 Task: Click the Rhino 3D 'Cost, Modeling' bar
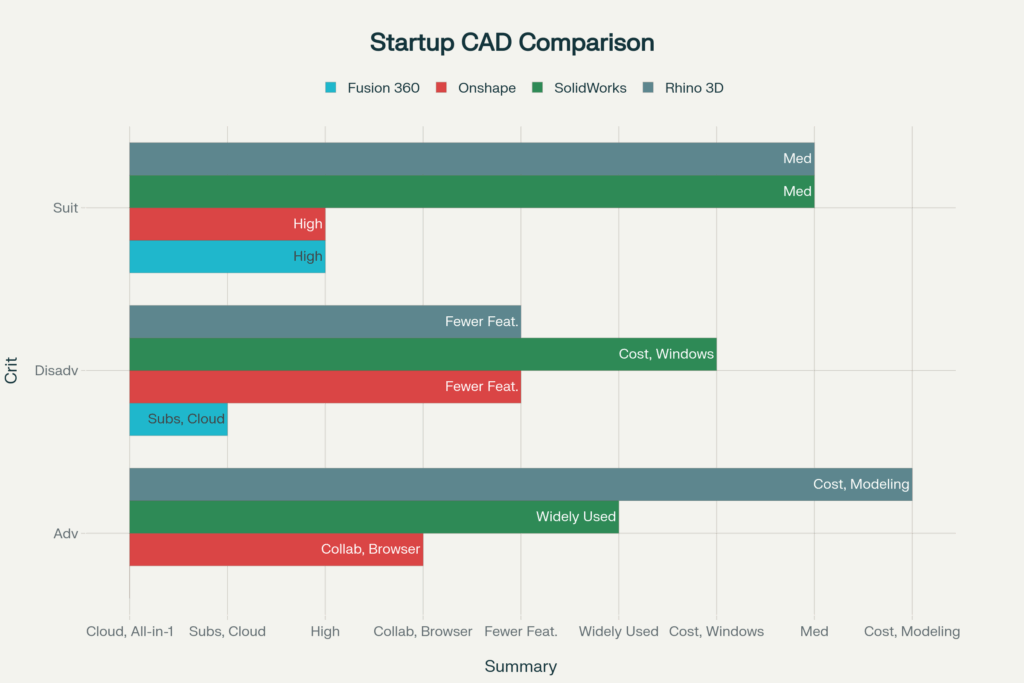(520, 484)
